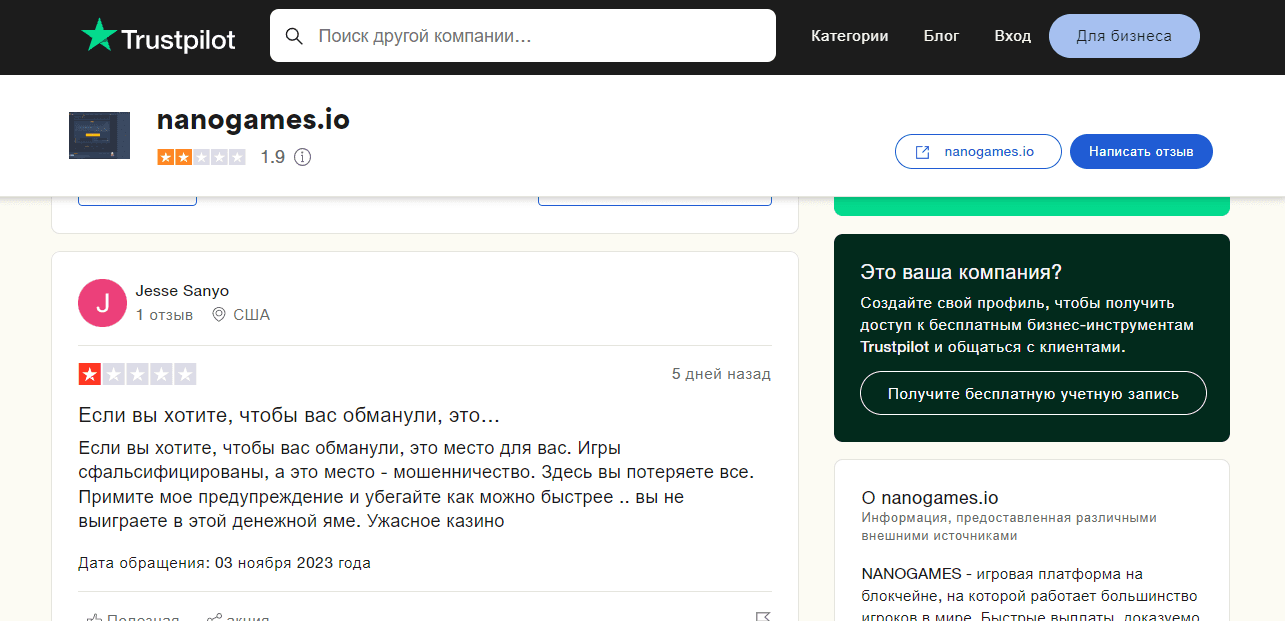Click the thumbs-up Helpful icon under review
The width and height of the screenshot is (1285, 621).
coord(94,617)
